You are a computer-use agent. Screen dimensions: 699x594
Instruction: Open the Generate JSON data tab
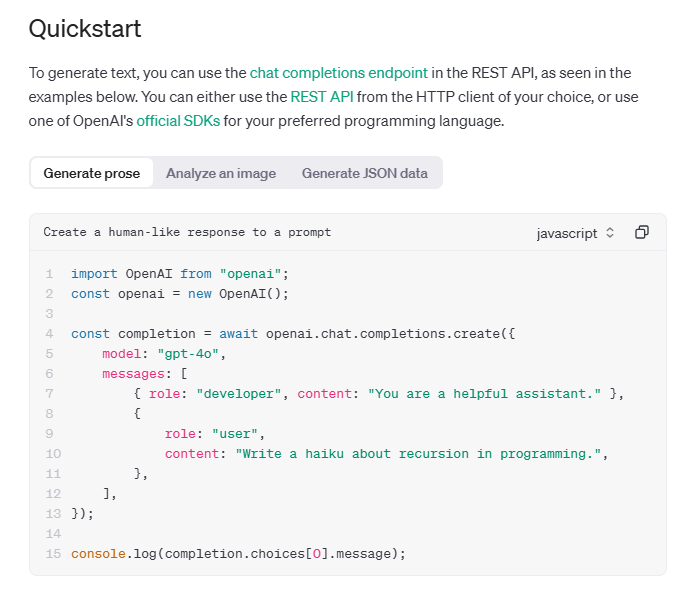tap(364, 173)
